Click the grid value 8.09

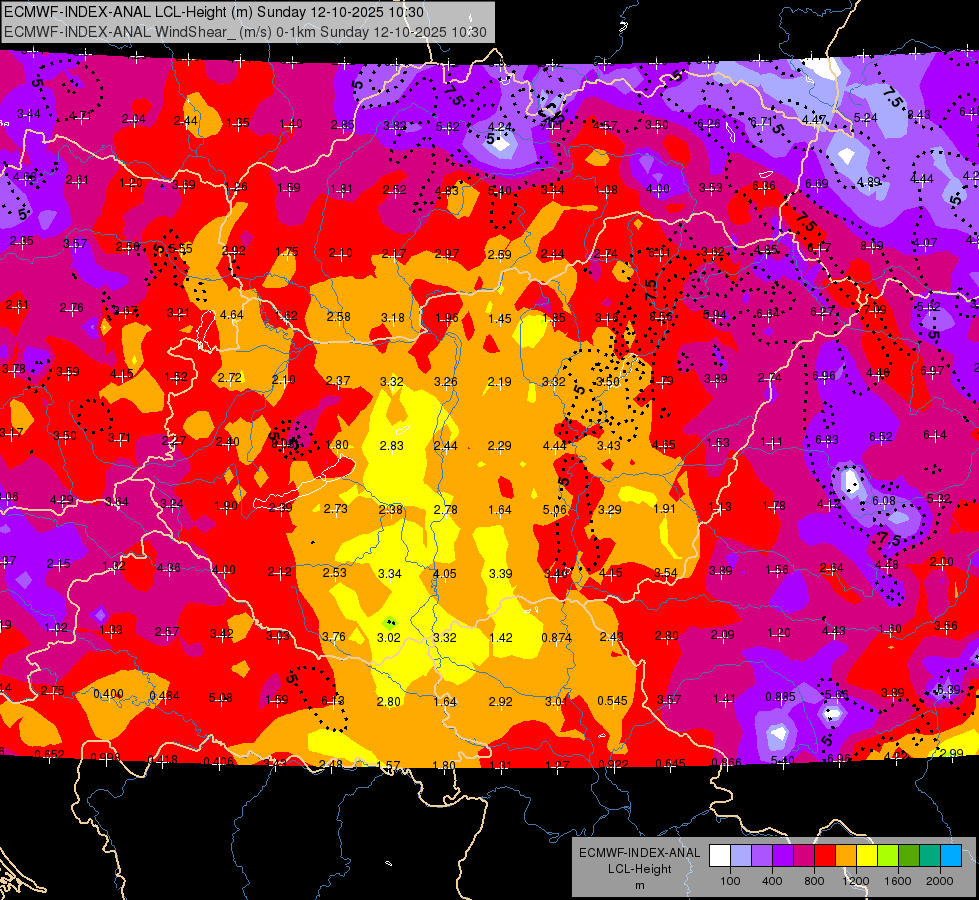pyautogui.click(x=872, y=246)
